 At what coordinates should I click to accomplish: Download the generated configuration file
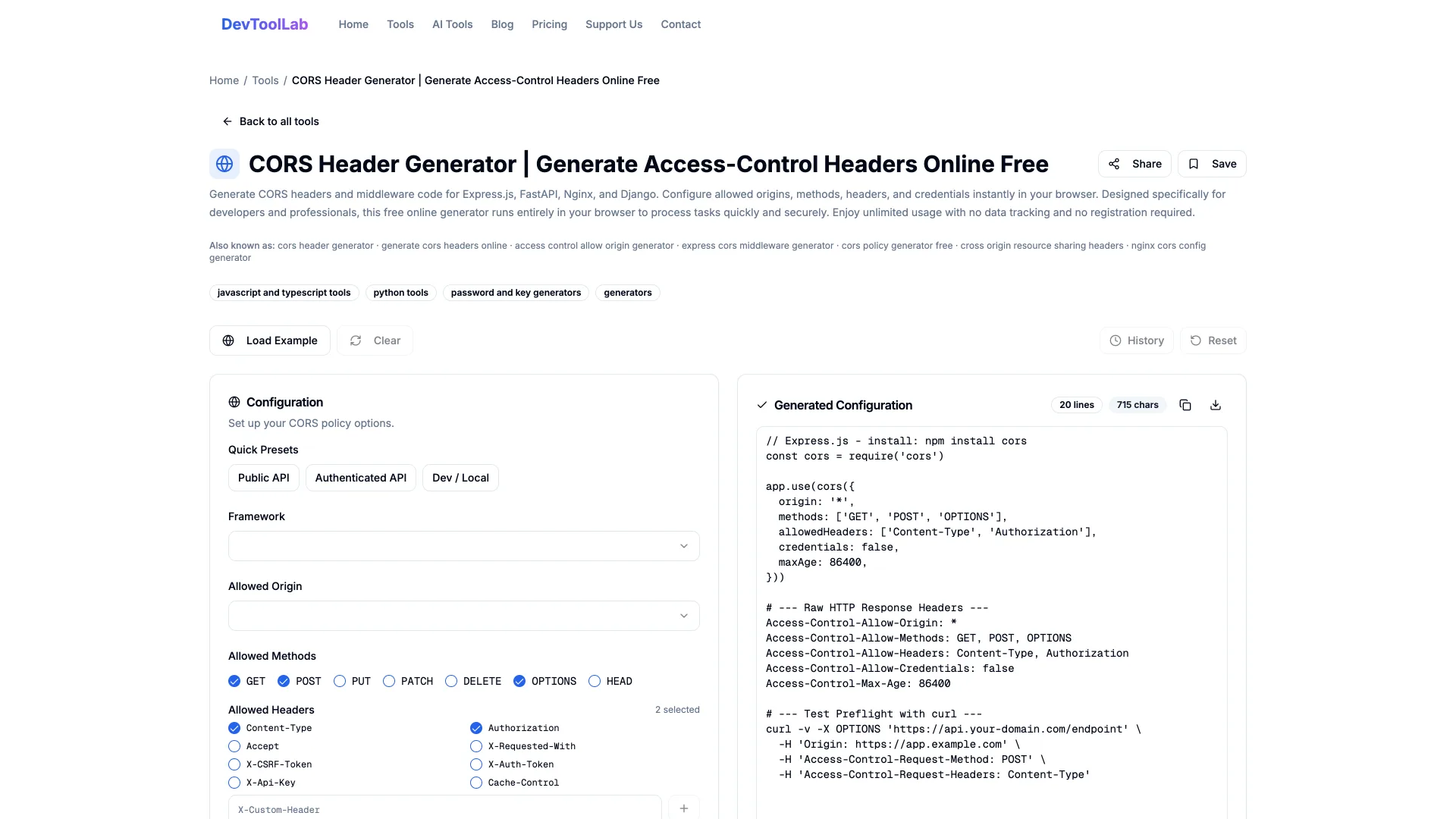[1216, 405]
